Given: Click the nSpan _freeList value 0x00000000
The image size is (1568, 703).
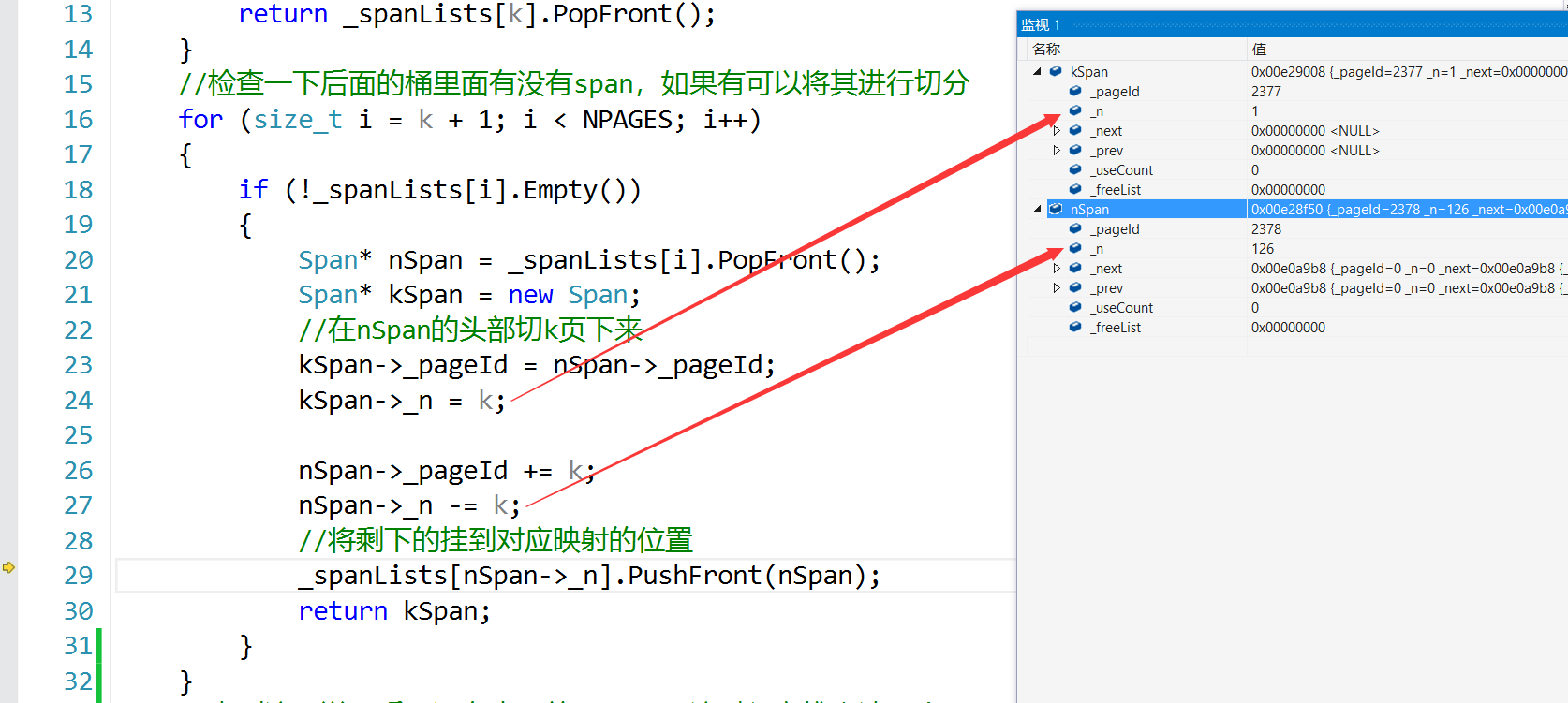Looking at the screenshot, I should [x=1288, y=327].
